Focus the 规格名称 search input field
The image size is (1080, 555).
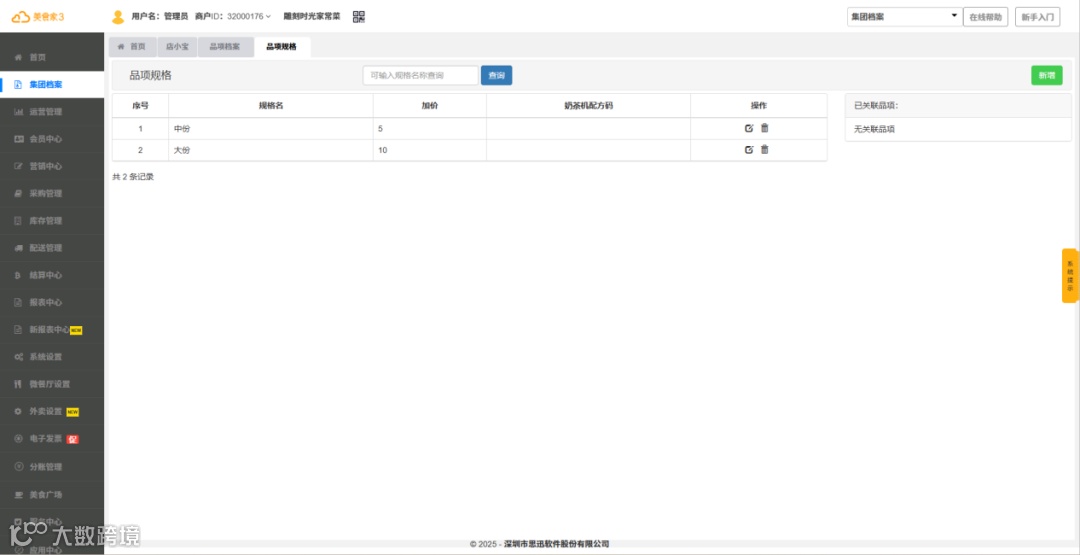coord(420,76)
